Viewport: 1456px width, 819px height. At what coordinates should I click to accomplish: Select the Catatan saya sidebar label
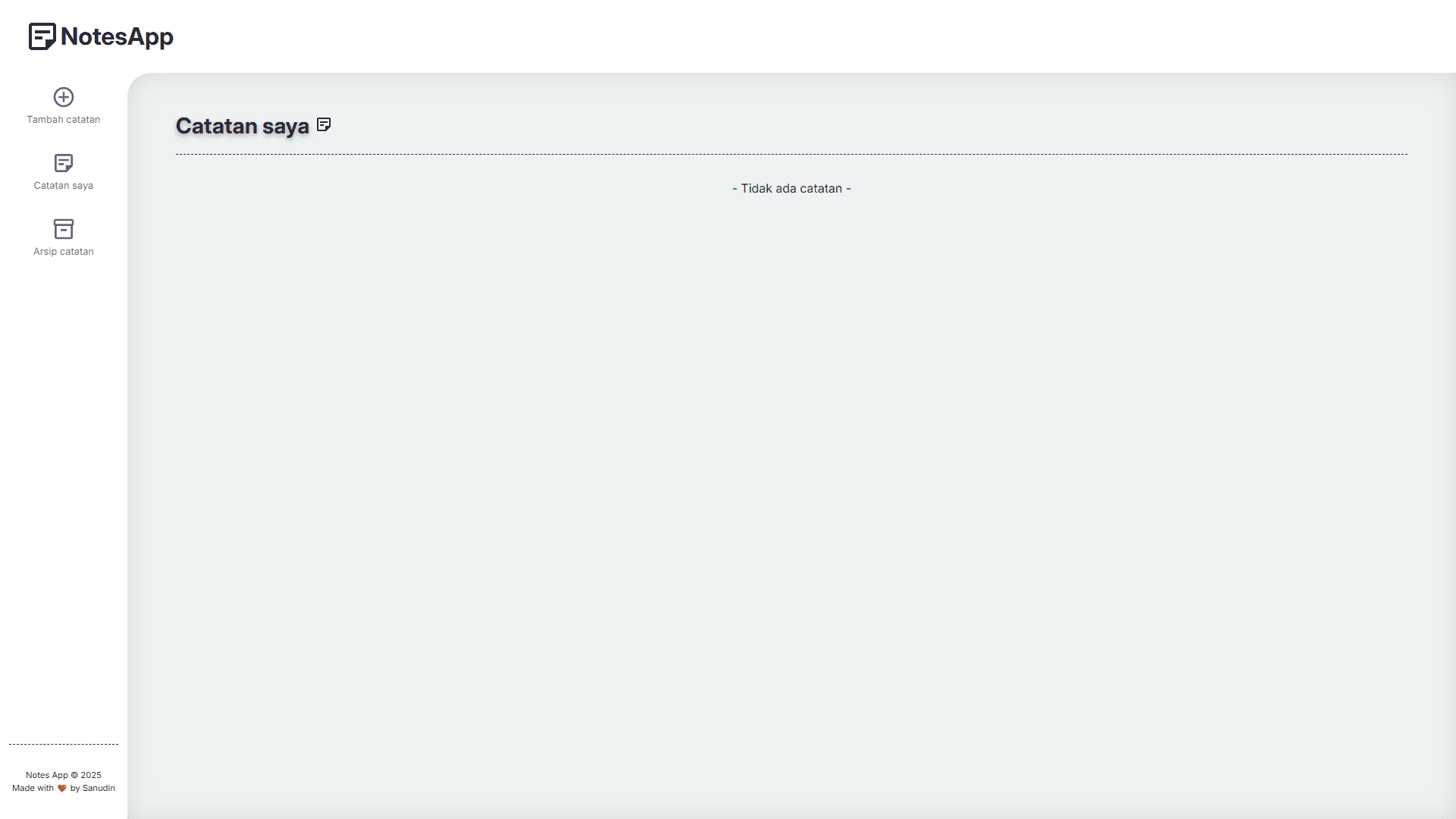pos(64,186)
